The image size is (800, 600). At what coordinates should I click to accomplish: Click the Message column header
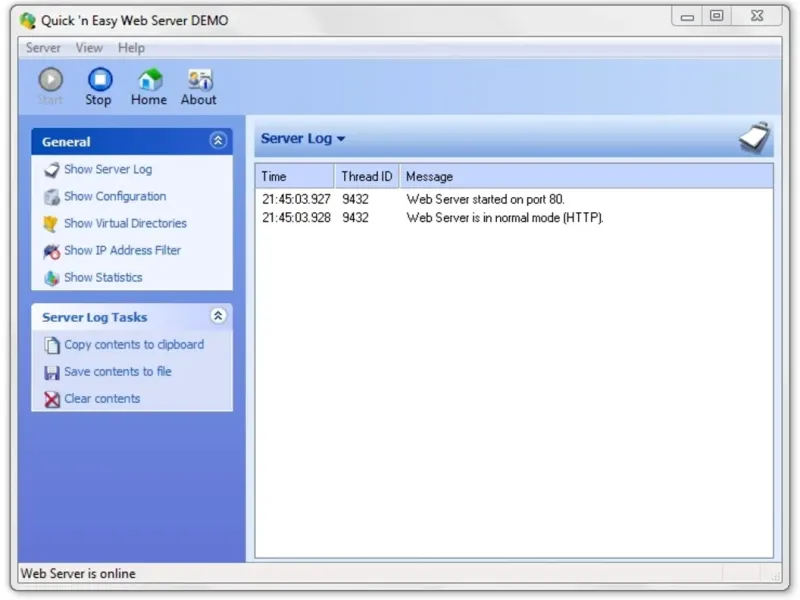click(586, 177)
